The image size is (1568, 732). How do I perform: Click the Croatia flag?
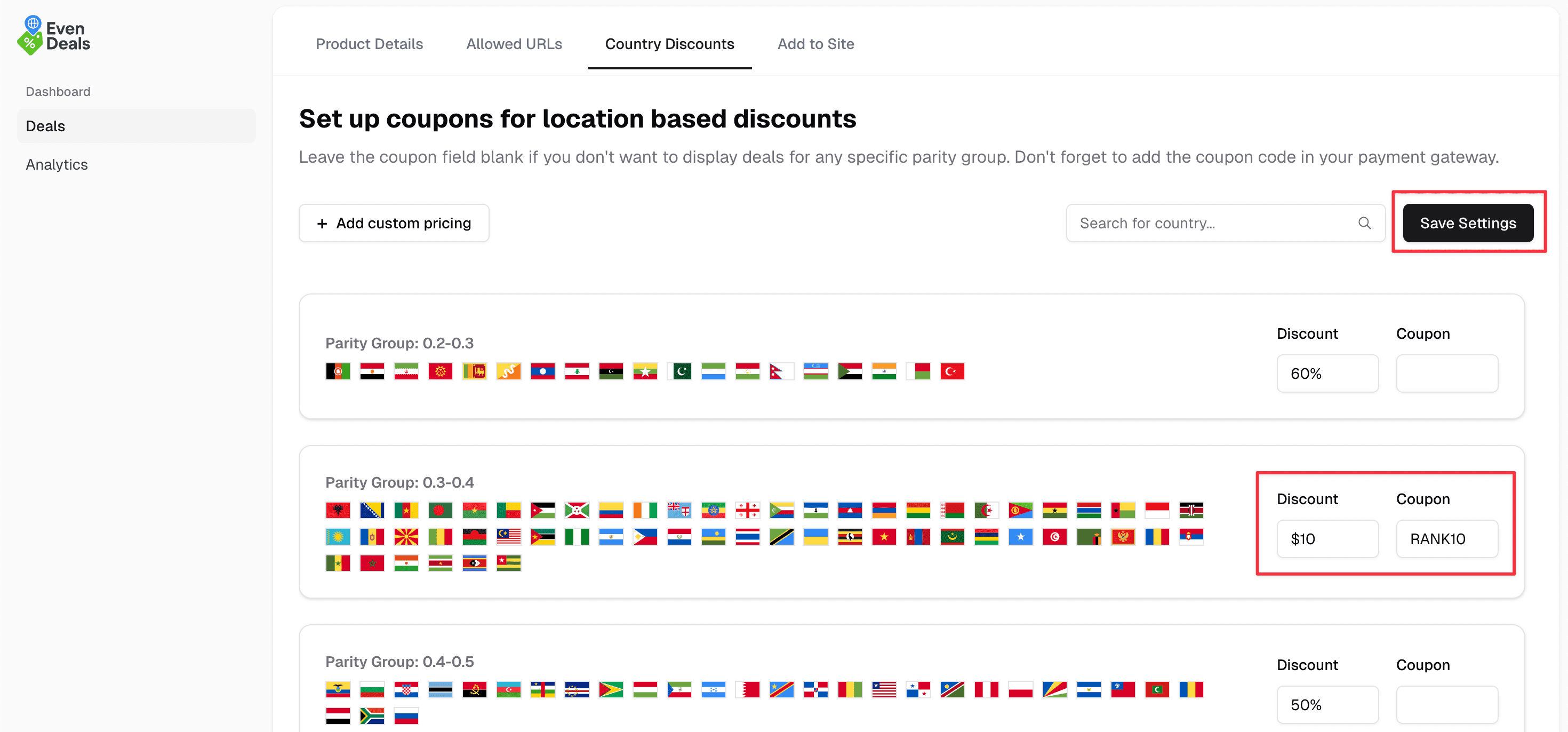click(406, 689)
